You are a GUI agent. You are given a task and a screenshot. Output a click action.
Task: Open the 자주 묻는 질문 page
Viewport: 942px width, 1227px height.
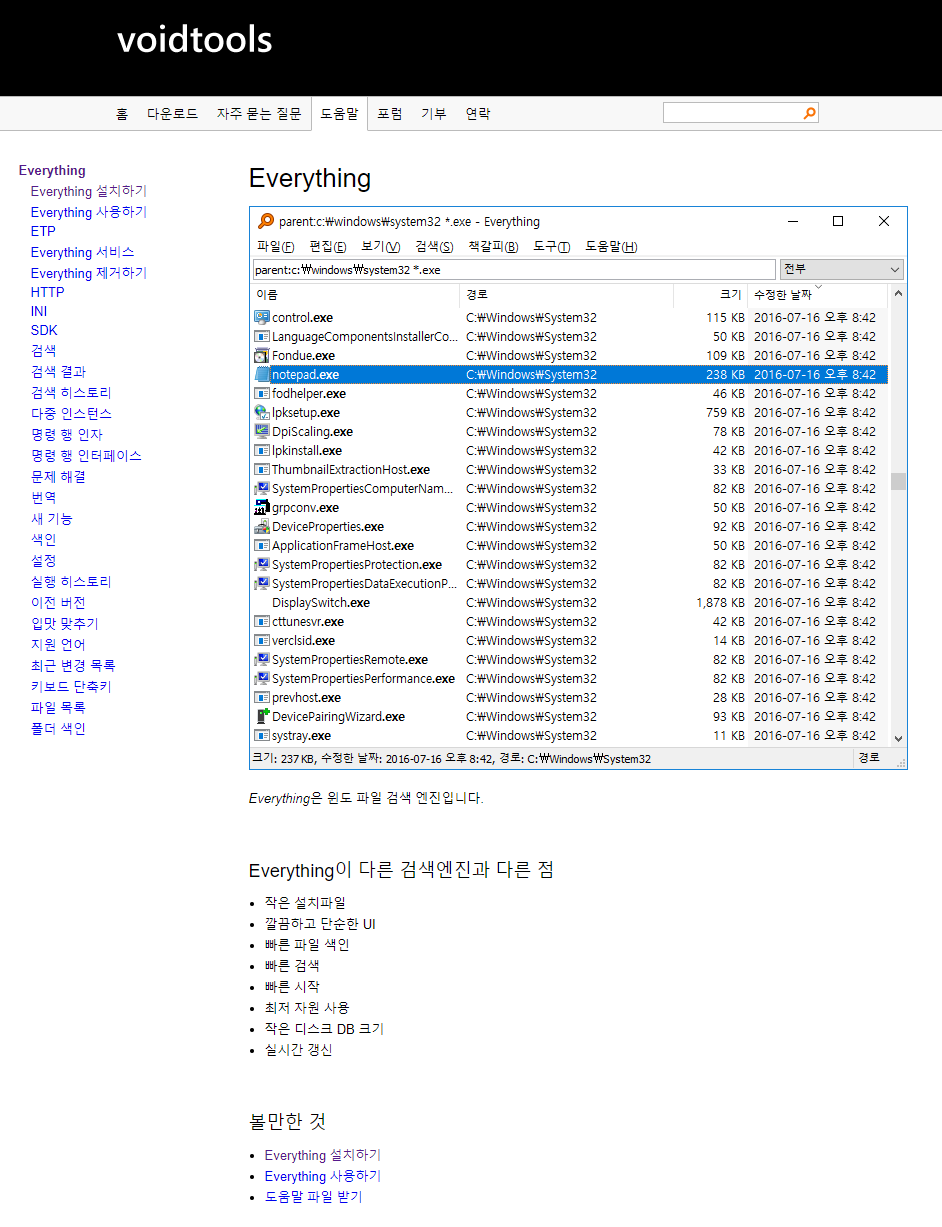(x=259, y=114)
